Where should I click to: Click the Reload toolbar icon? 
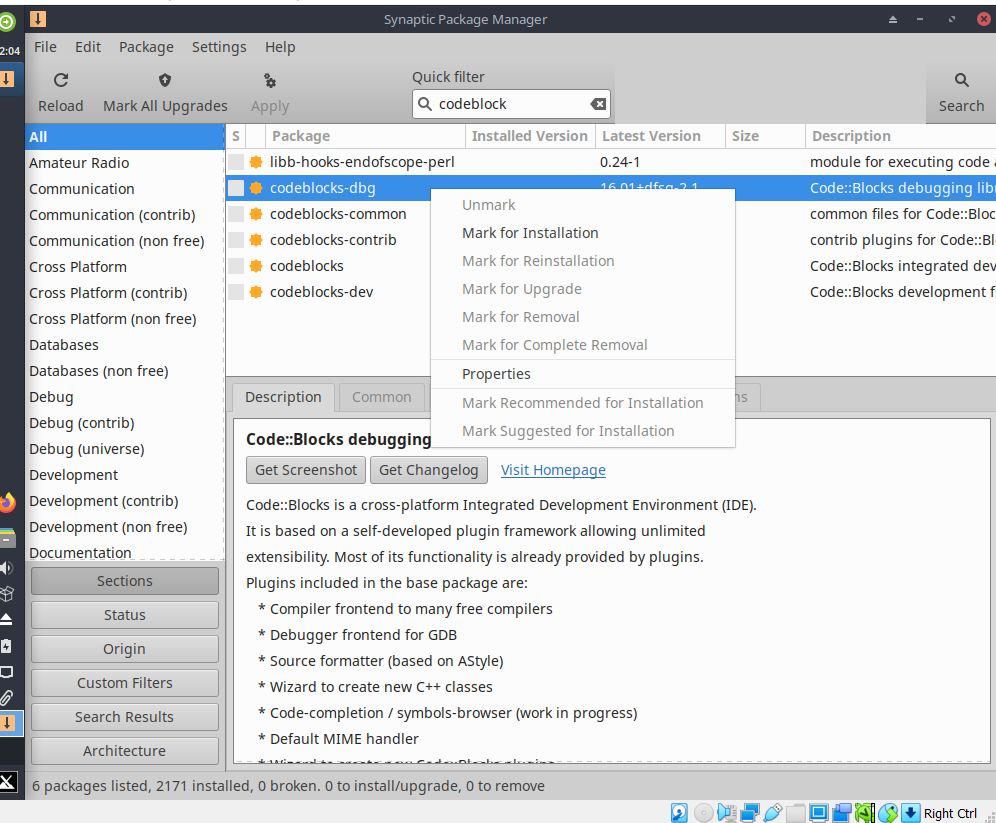coord(60,80)
